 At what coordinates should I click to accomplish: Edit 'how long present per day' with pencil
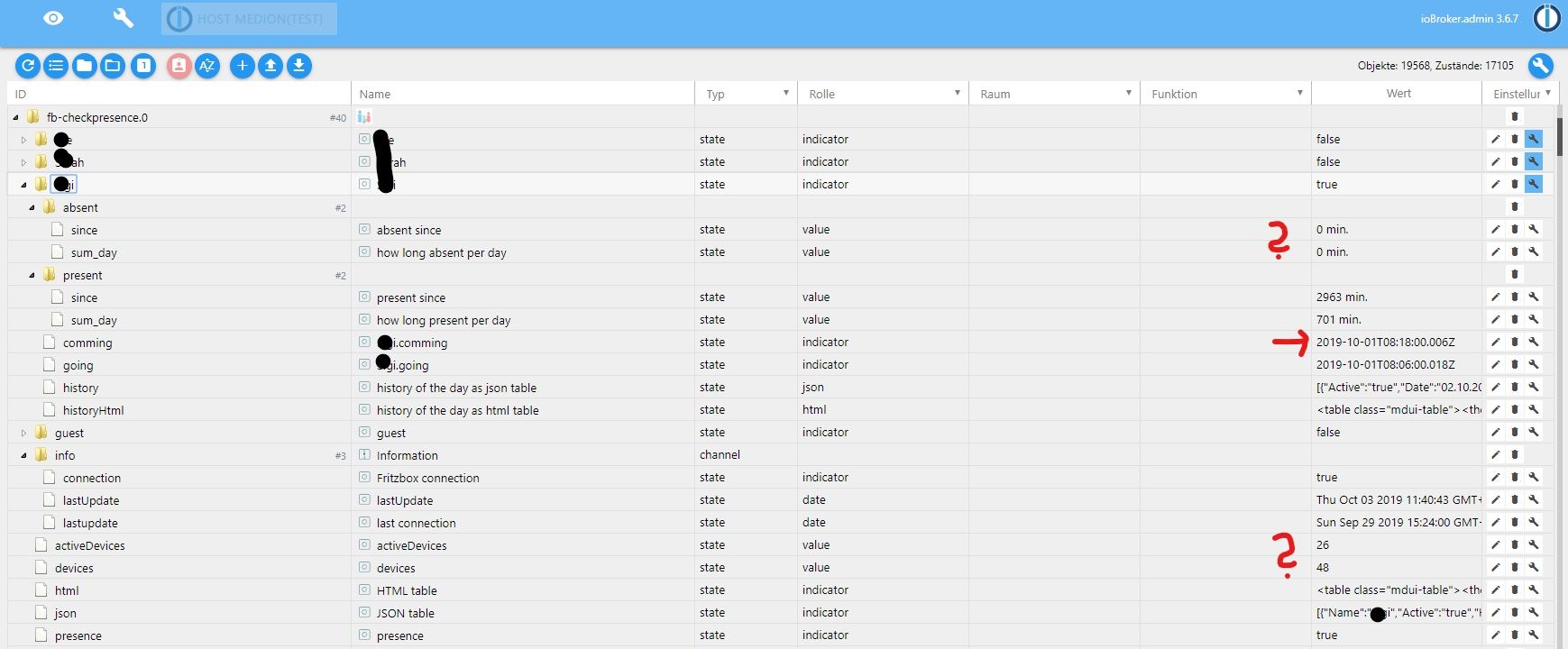coord(1496,319)
